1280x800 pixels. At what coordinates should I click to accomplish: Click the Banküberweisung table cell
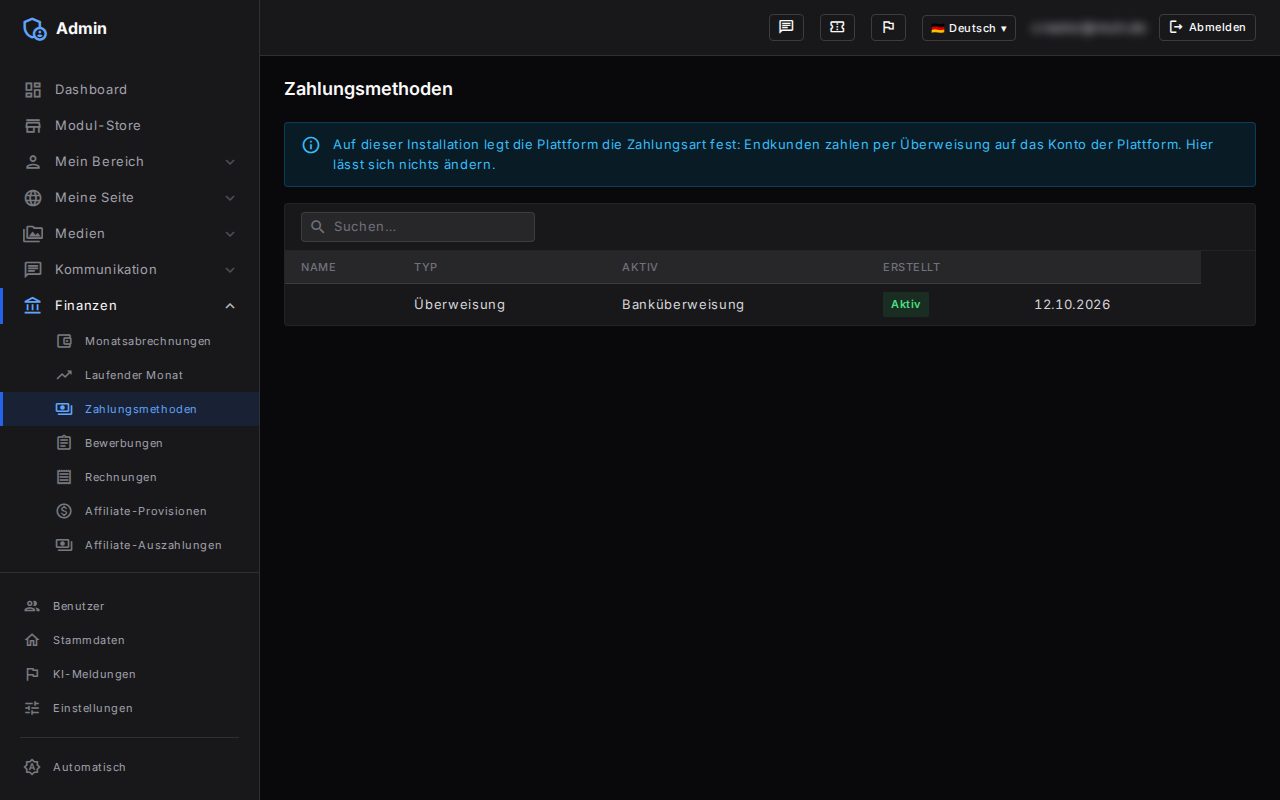683,304
